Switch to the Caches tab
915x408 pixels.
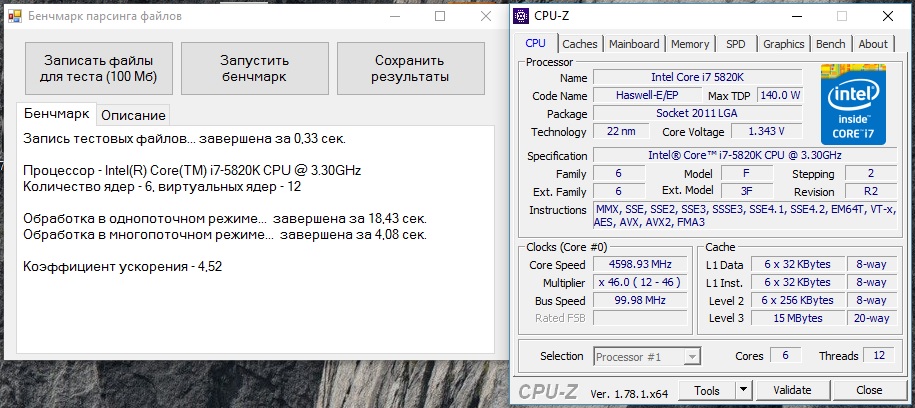click(579, 44)
